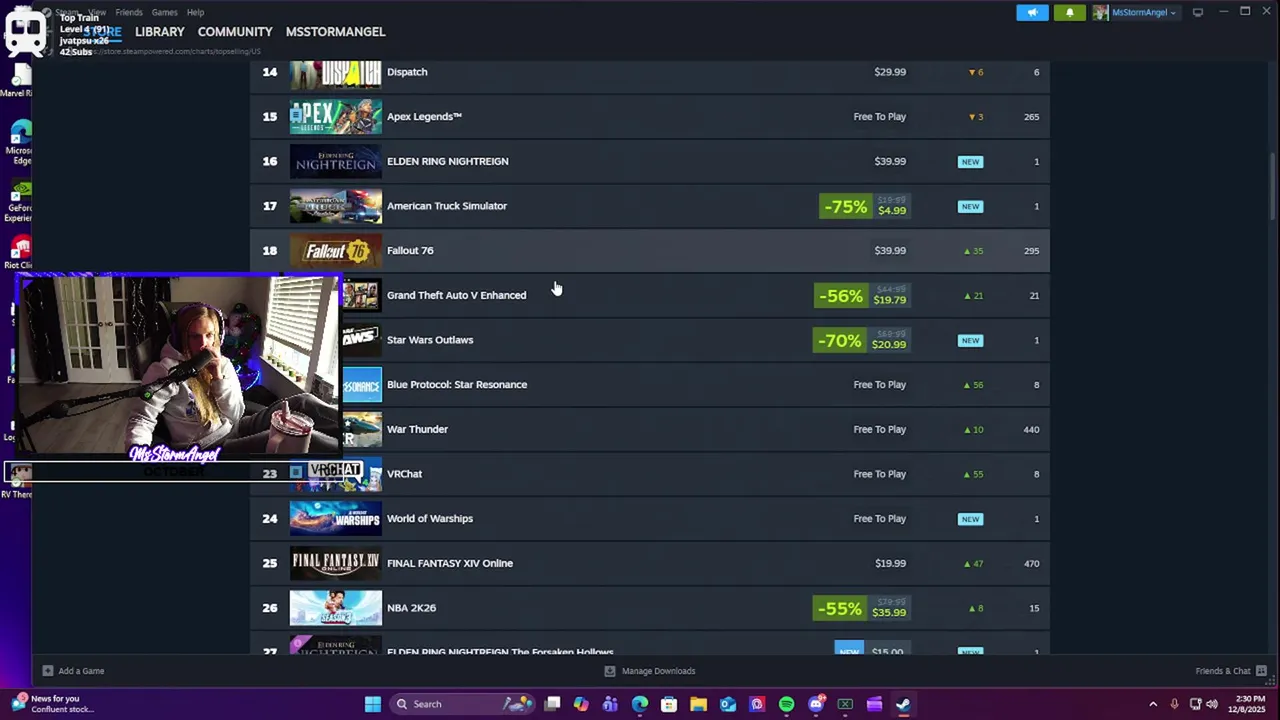Open Fallout 76 thumbnail
This screenshot has width=1280, height=720.
(335, 250)
